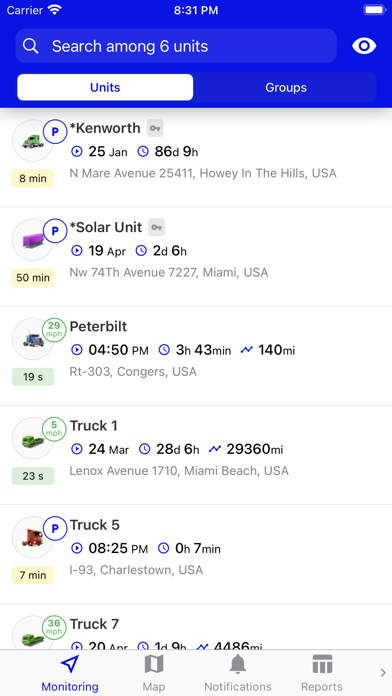Tap the green Kenworth truck icon
The height and width of the screenshot is (696, 392).
(x=32, y=141)
